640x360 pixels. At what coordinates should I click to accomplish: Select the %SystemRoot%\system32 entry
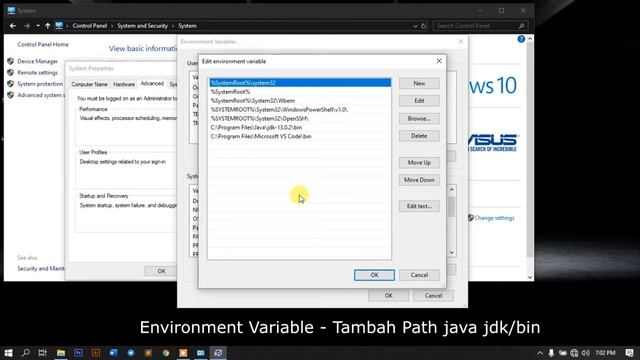coord(300,83)
